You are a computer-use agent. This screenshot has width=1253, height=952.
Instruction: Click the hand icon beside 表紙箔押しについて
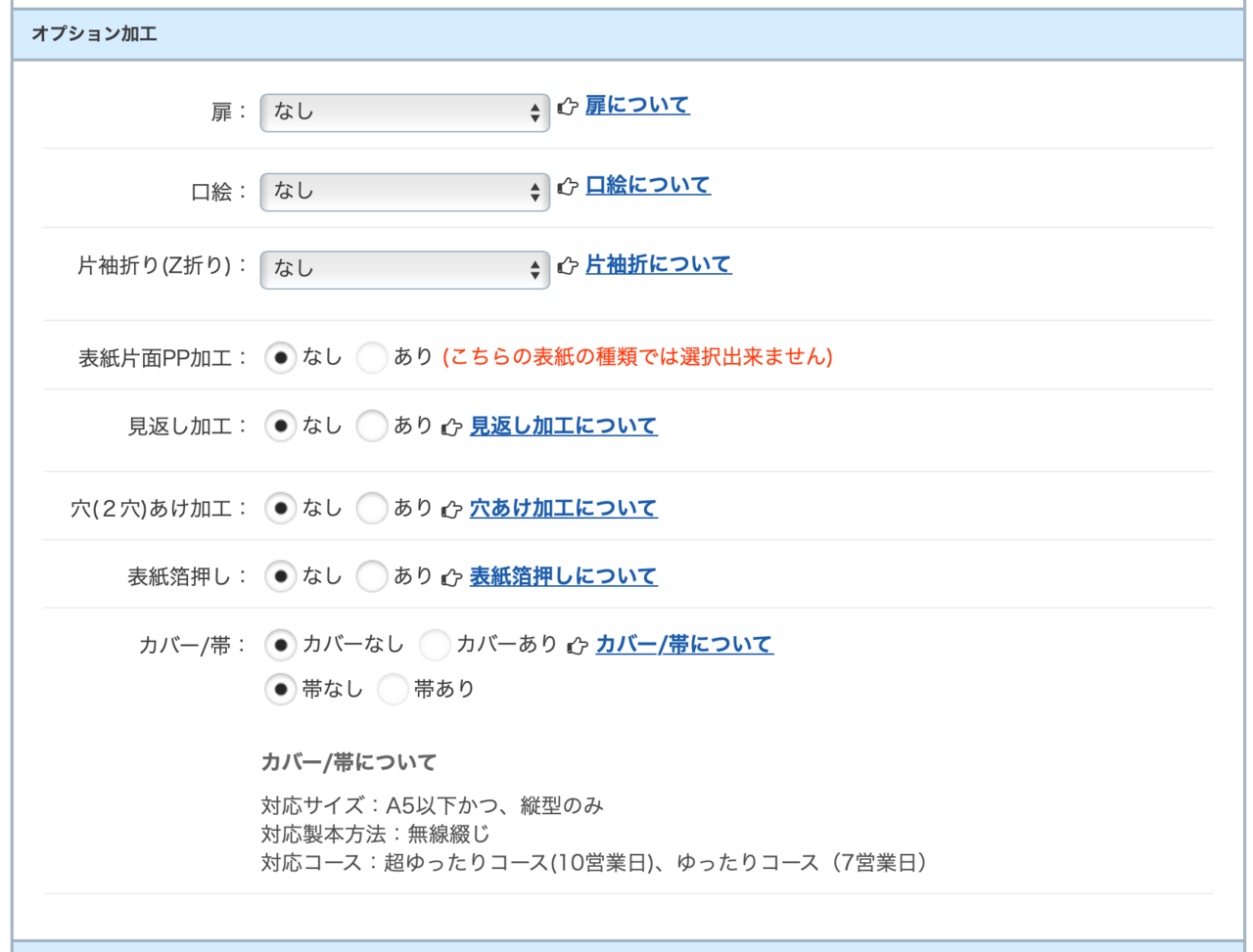click(452, 576)
